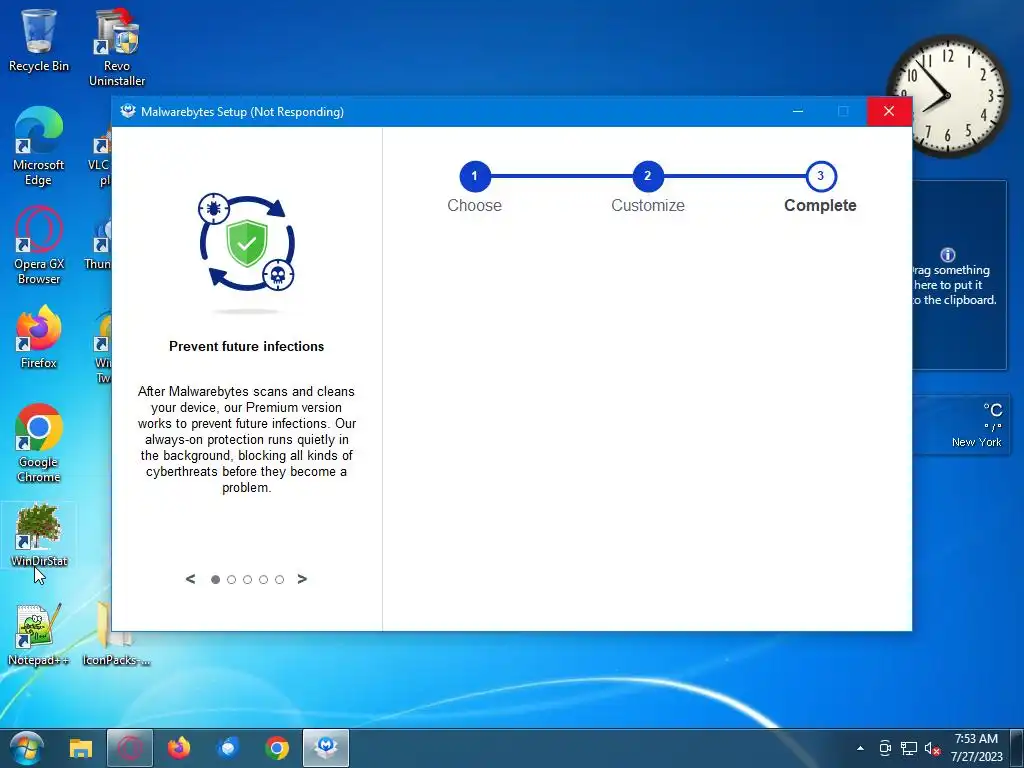Select Opera GX Browser desktop icon
The image size is (1024, 768).
(39, 246)
